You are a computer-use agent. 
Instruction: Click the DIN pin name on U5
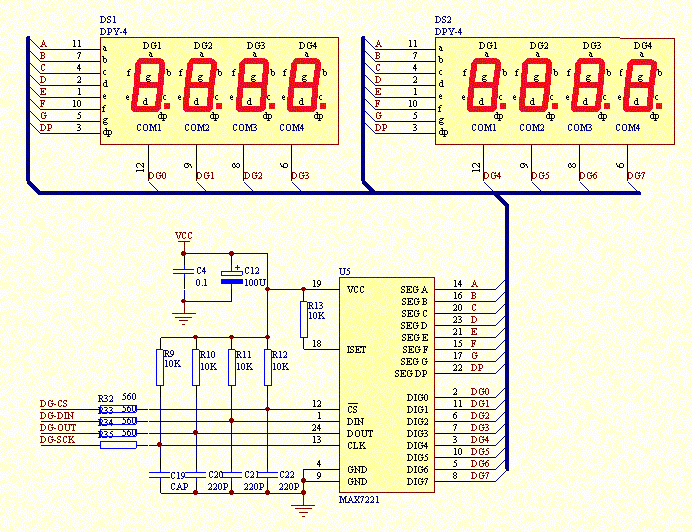coord(355,422)
